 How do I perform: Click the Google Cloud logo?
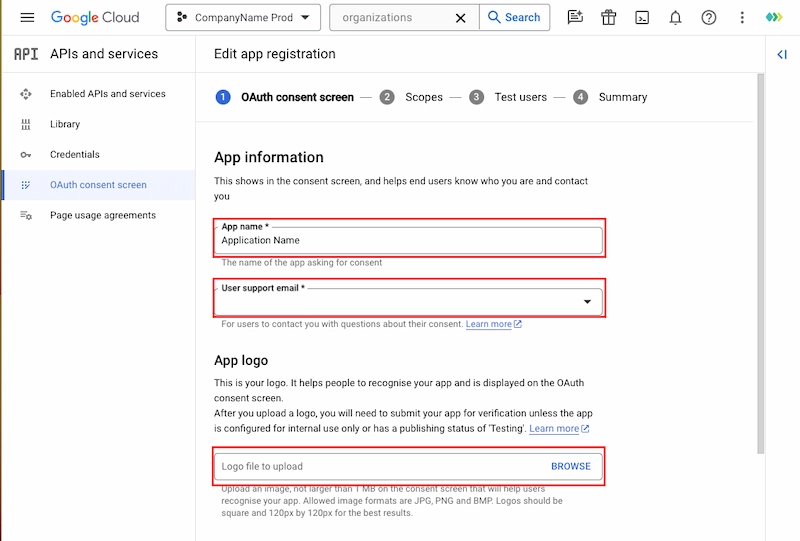point(95,18)
